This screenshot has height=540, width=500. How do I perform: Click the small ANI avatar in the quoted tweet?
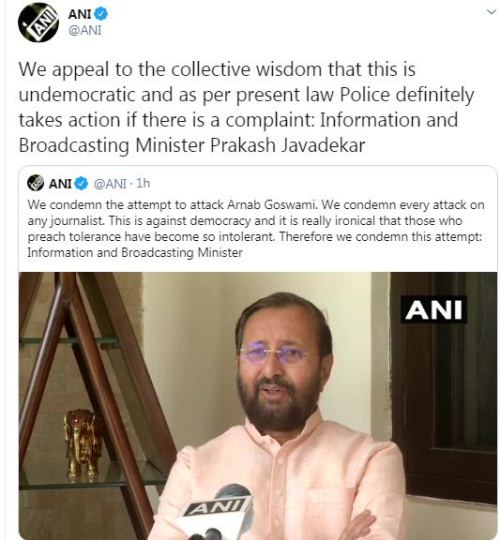coord(35,183)
